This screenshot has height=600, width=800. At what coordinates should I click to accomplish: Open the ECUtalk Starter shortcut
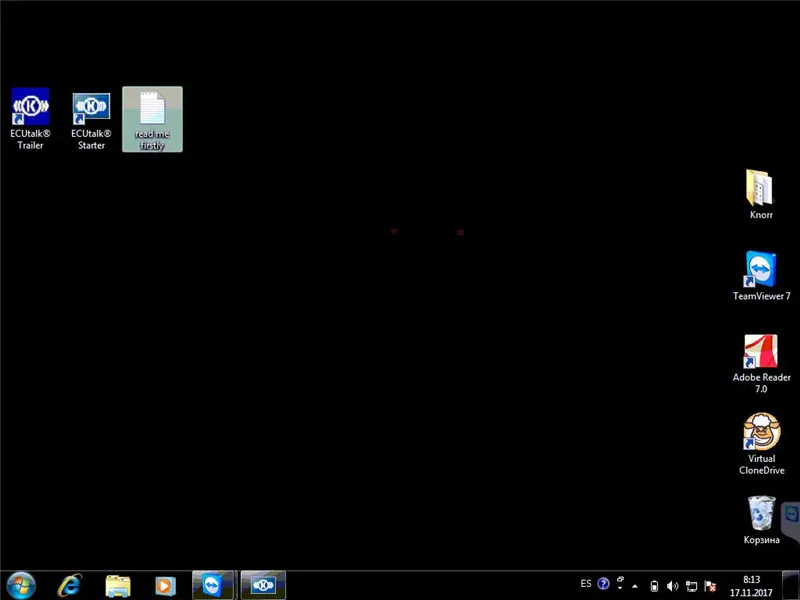coord(91,121)
